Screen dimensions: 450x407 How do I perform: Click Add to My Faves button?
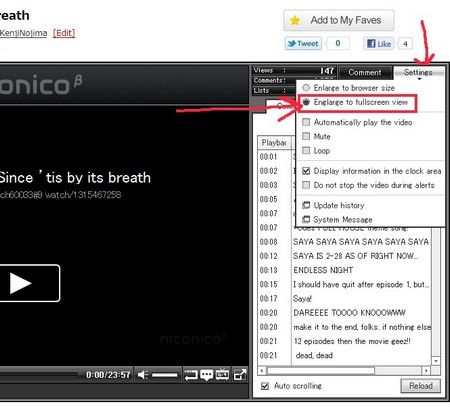coord(339,20)
